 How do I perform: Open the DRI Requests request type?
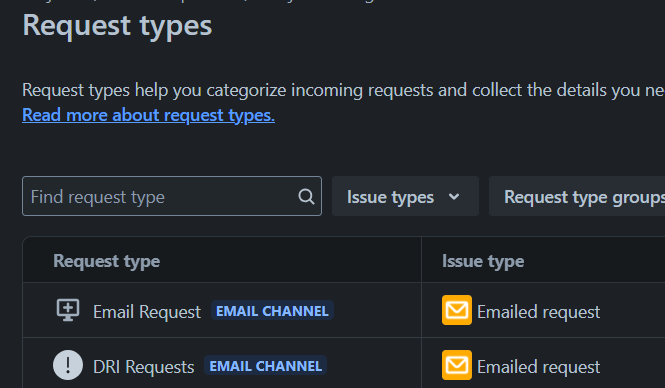(143, 367)
